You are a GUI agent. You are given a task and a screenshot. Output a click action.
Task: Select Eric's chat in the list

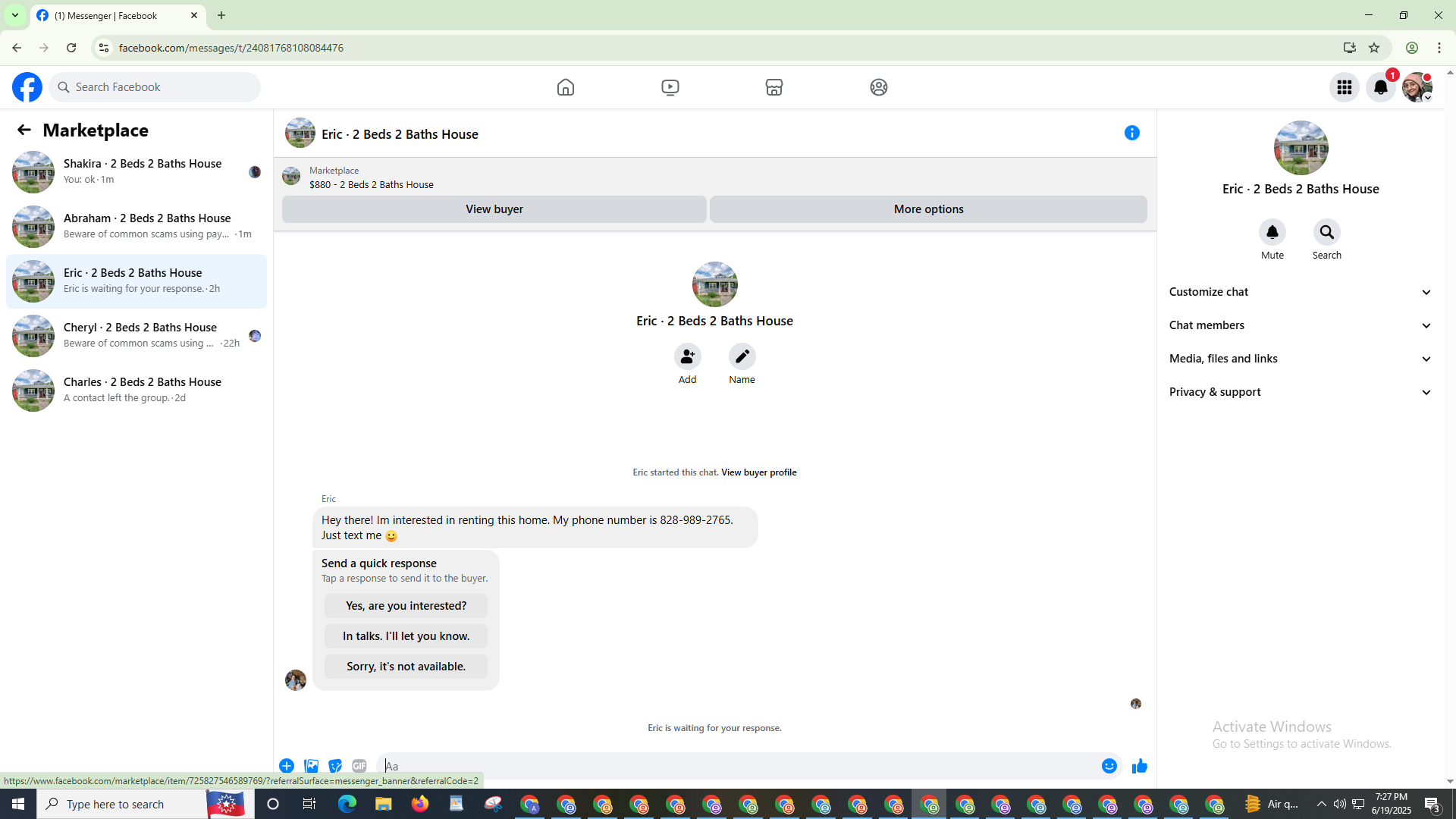[x=136, y=281]
